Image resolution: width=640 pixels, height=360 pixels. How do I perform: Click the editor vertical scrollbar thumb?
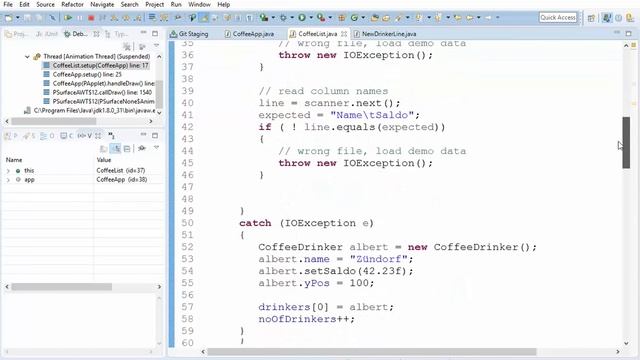coord(626,142)
